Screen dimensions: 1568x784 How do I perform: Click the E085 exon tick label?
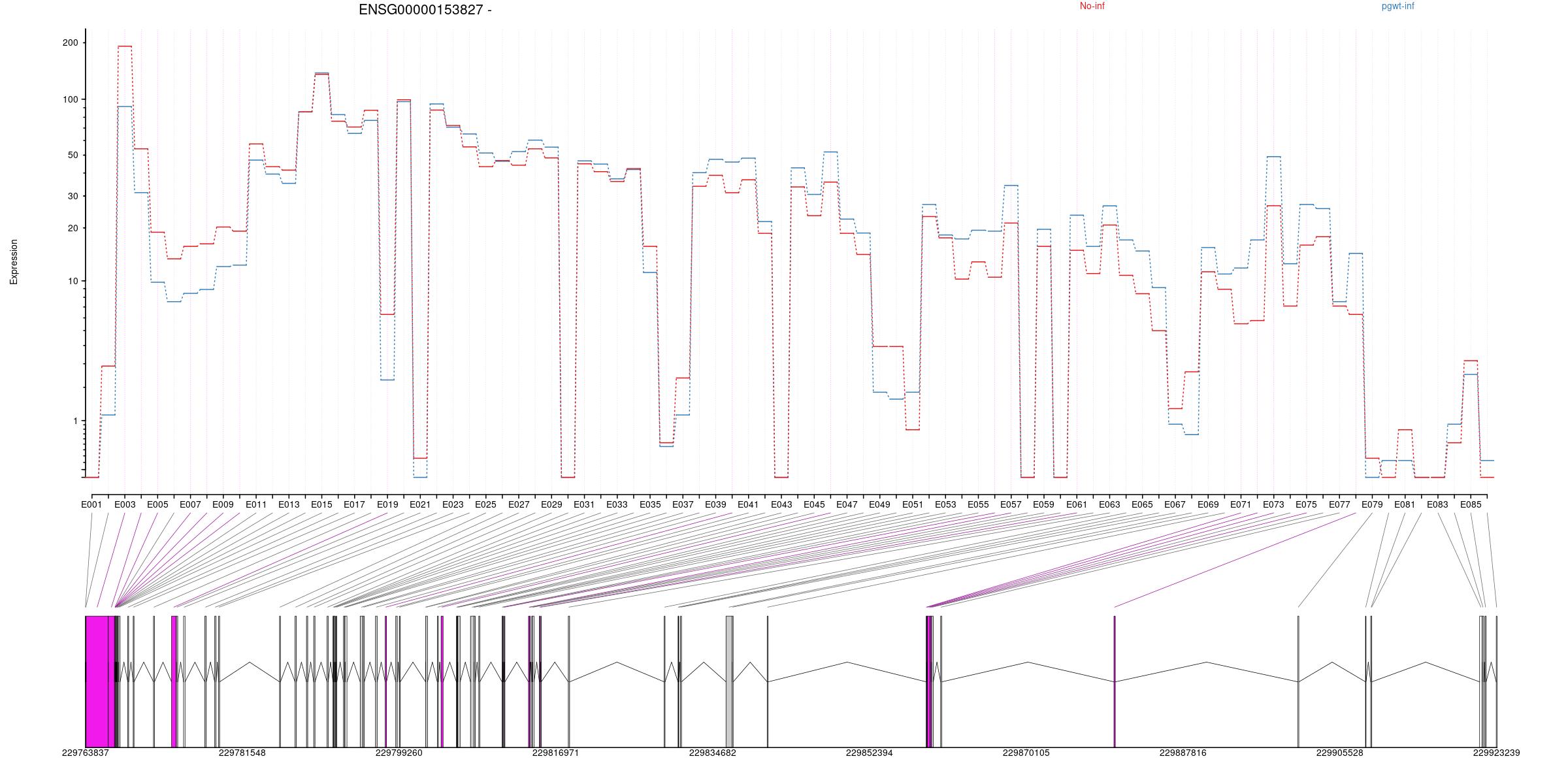coord(1471,504)
